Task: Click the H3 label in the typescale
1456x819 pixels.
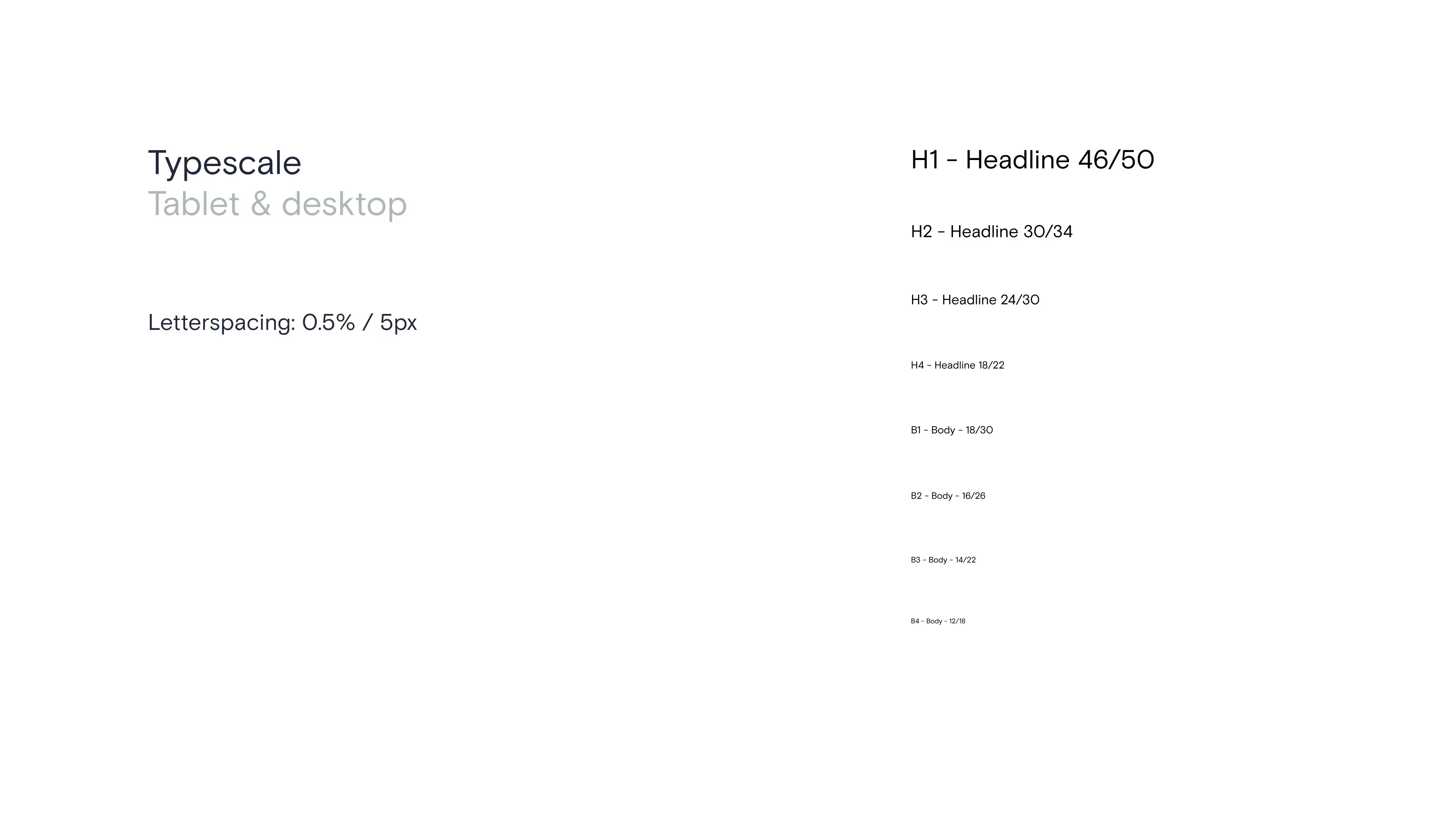Action: pyautogui.click(x=919, y=300)
